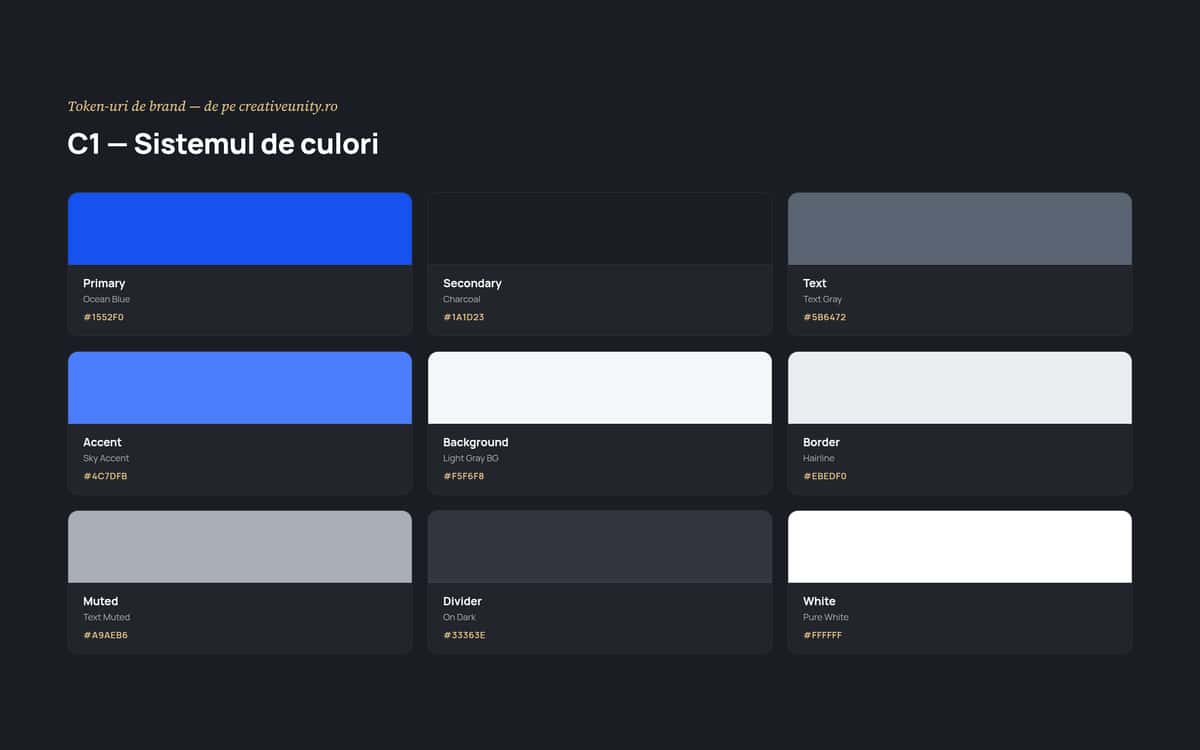The height and width of the screenshot is (750, 1200).
Task: Select the #EBEDF0 hex value
Action: pos(825,476)
